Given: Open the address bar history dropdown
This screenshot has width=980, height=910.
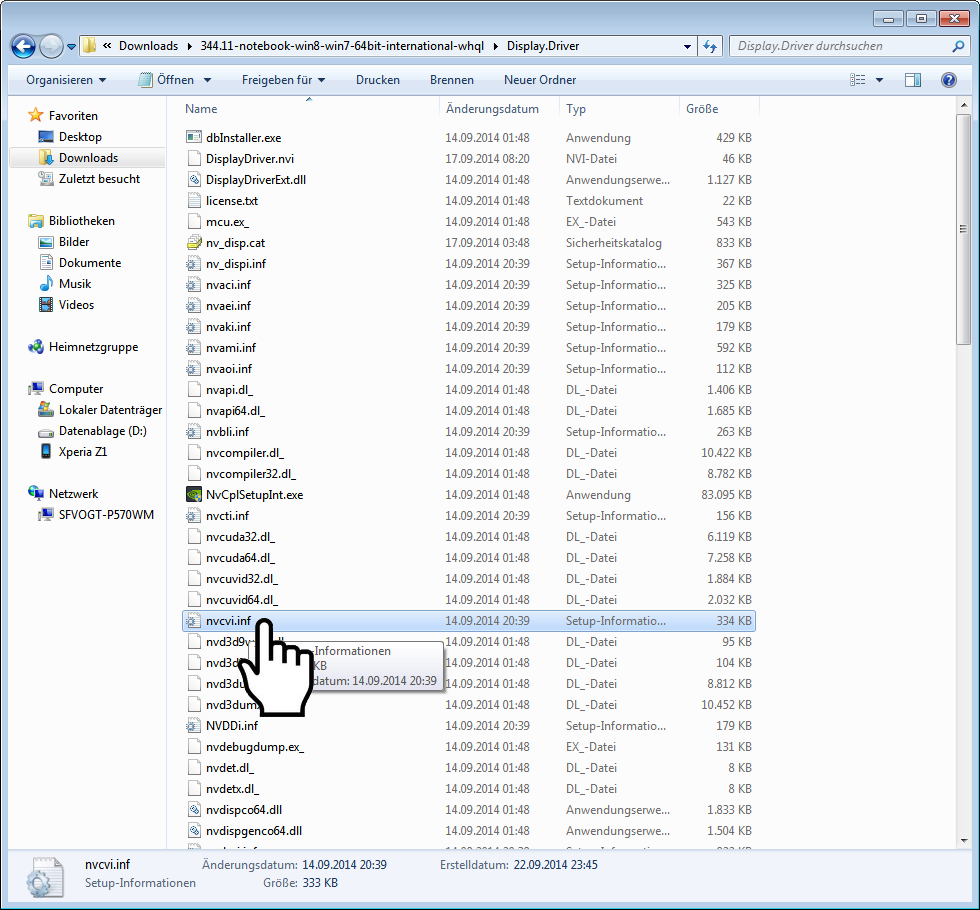Looking at the screenshot, I should (x=688, y=46).
